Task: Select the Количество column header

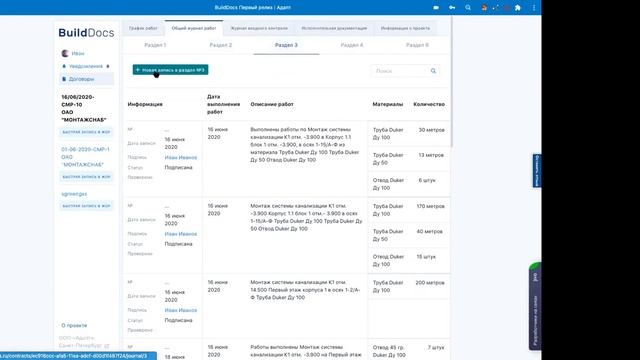Action: [x=429, y=104]
